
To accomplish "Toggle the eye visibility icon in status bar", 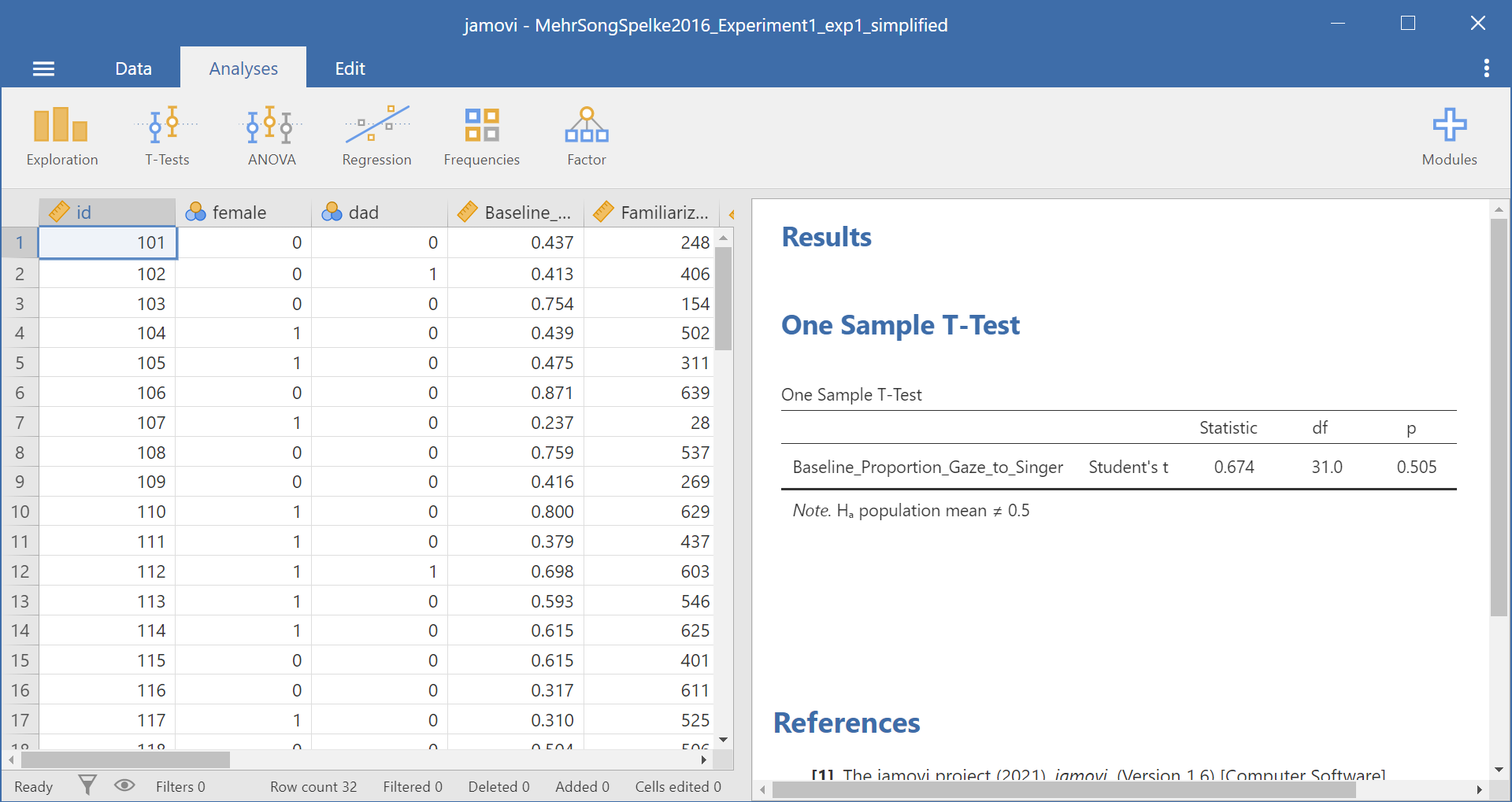I will 124,785.
